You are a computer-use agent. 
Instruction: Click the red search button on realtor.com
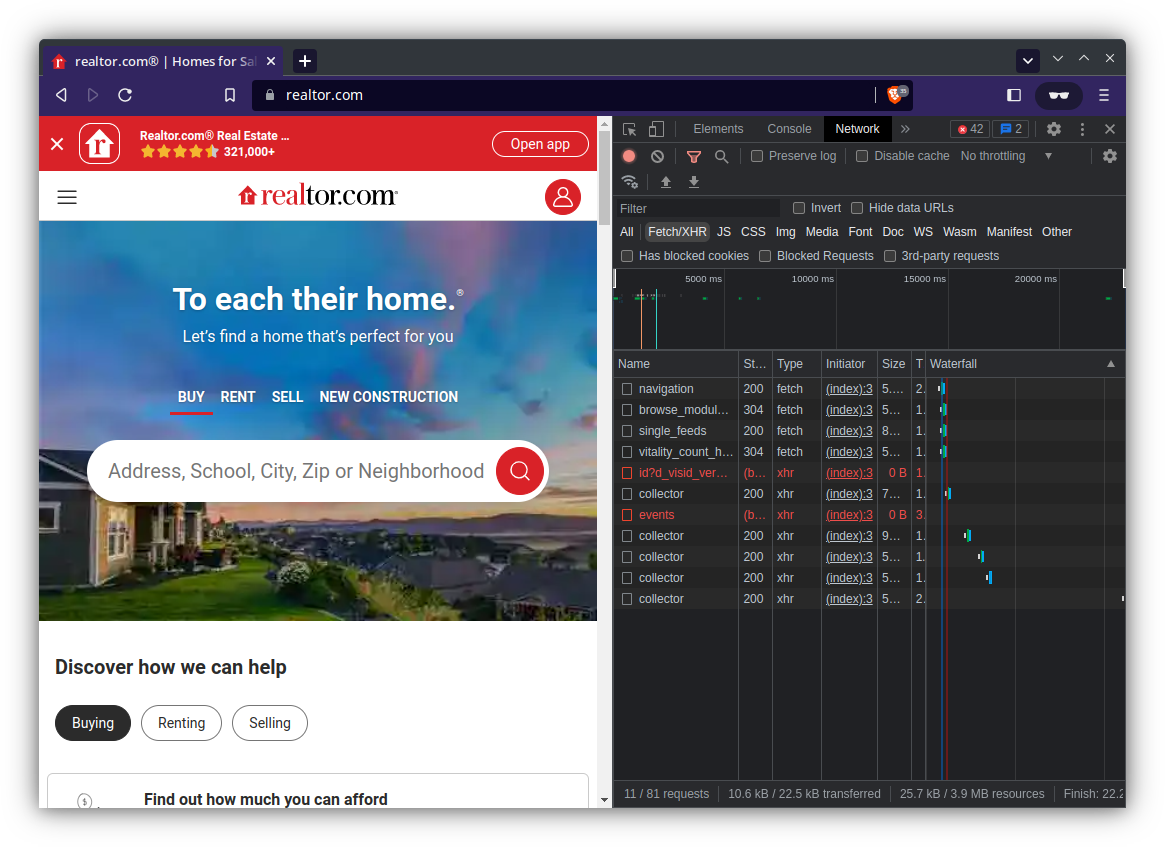[x=520, y=471]
